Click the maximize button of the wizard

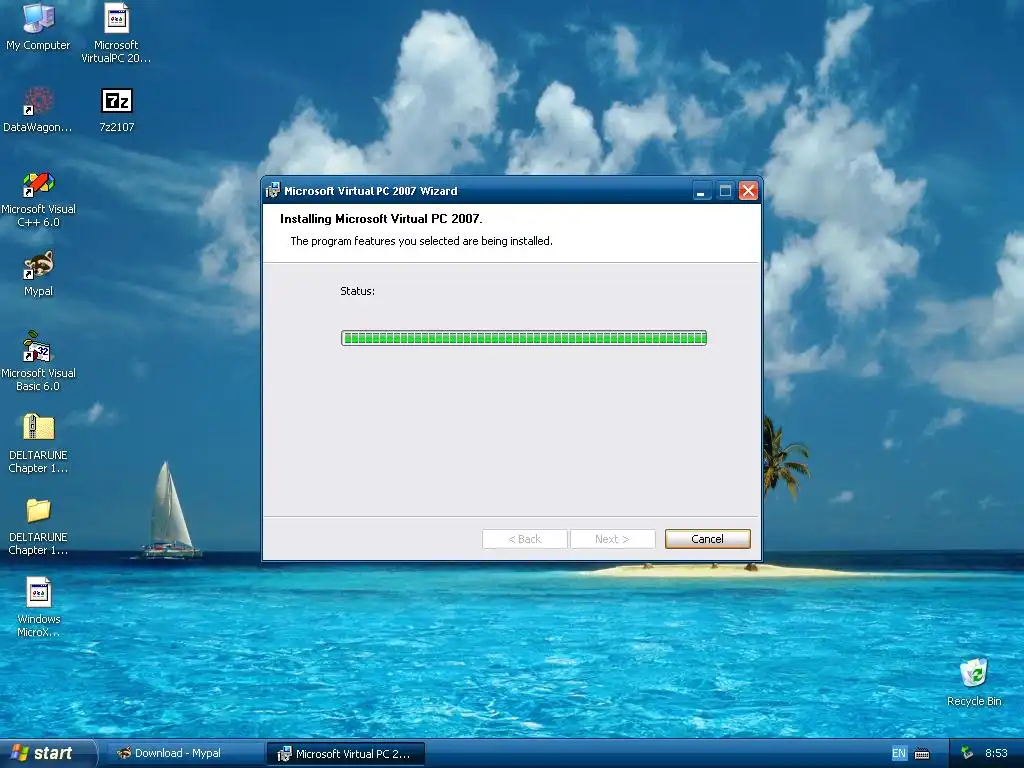coord(725,191)
